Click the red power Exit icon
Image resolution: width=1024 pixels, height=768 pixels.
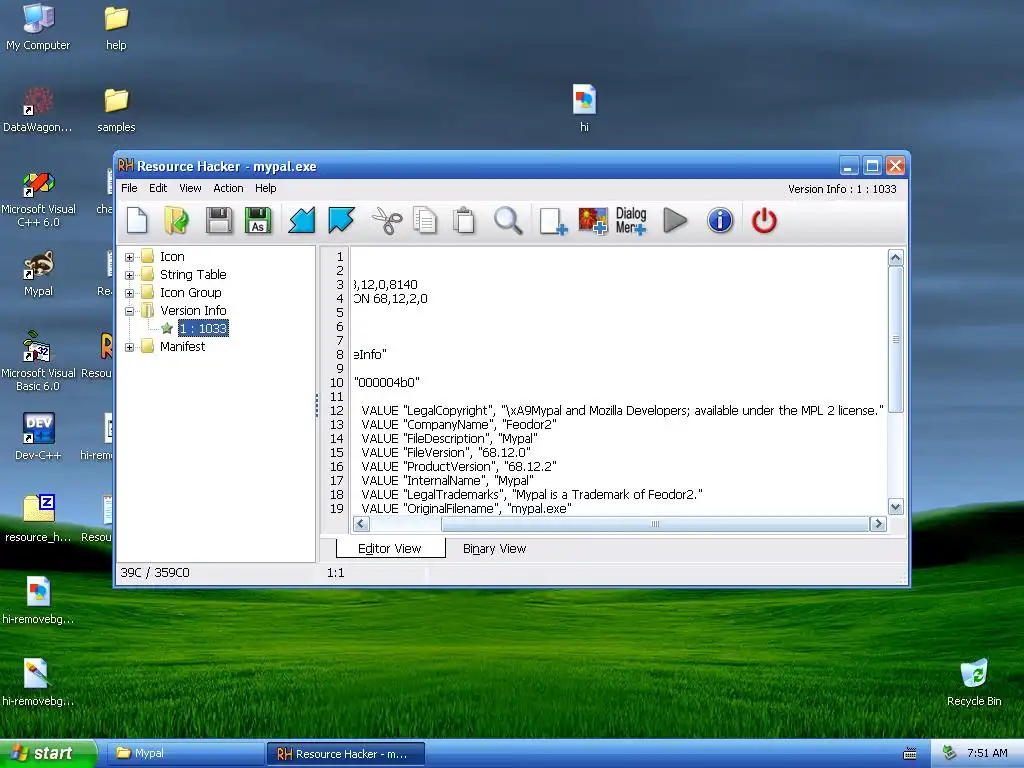tap(764, 221)
